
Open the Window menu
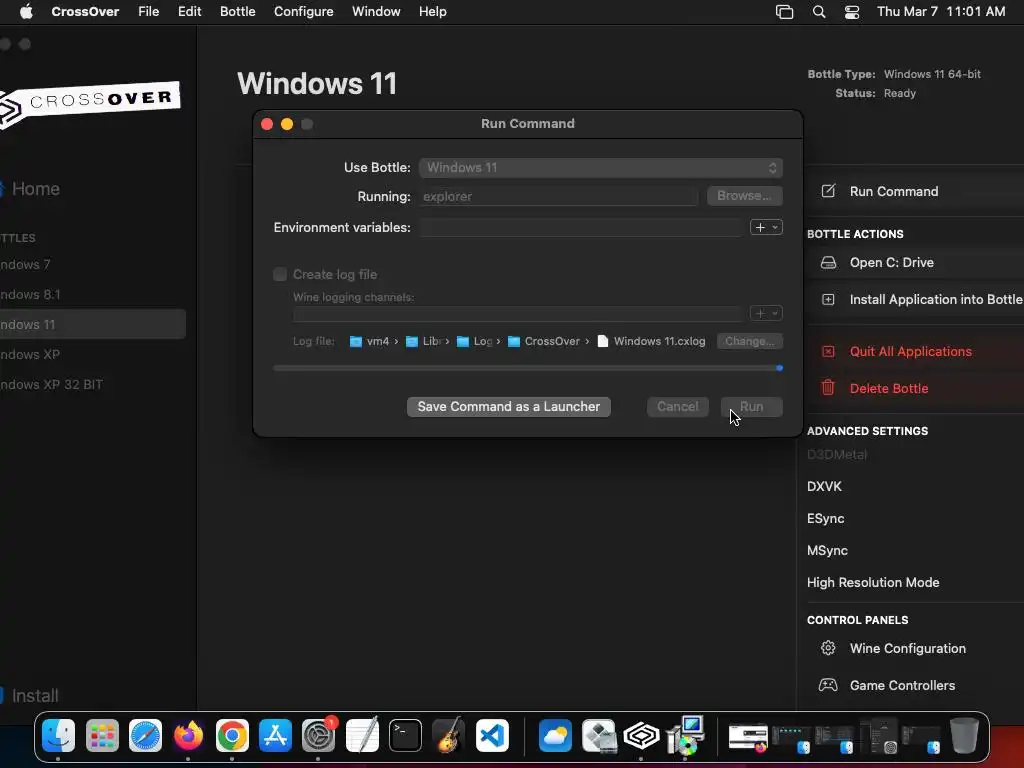click(376, 12)
